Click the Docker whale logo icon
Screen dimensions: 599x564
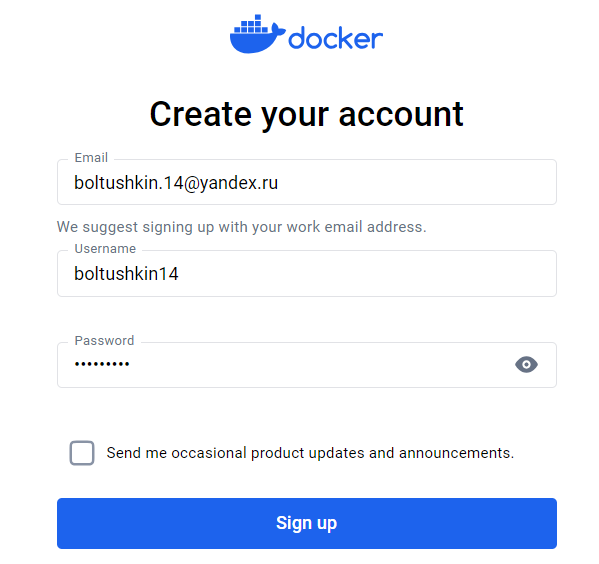pos(257,34)
